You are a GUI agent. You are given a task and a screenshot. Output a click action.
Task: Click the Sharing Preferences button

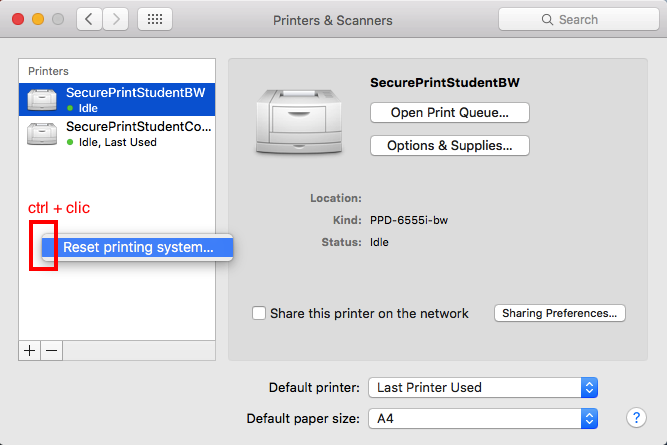click(x=560, y=313)
